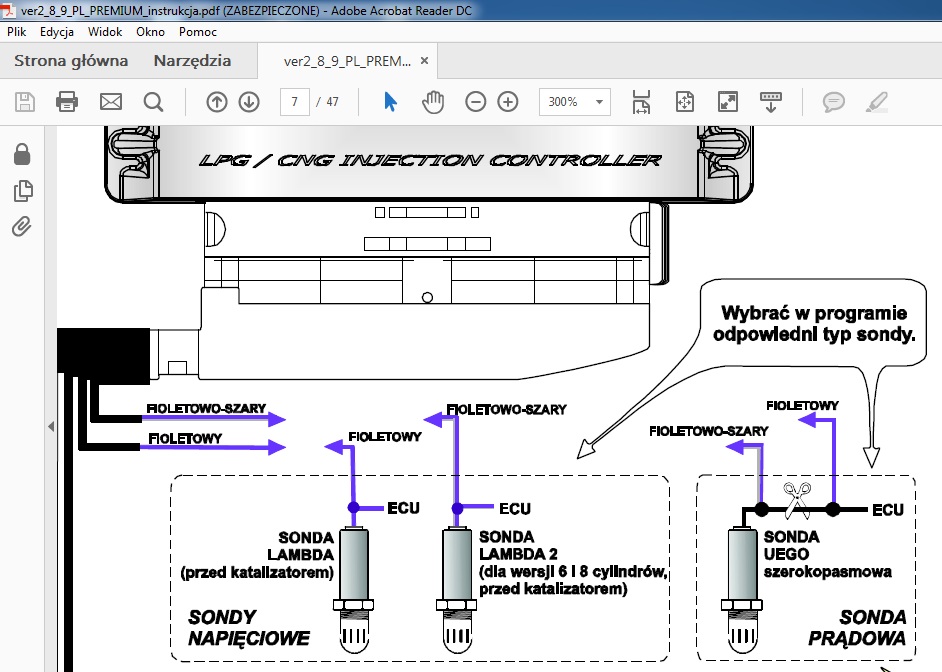This screenshot has width=942, height=672.
Task: Click the security lock icon in sidebar
Action: pos(22,154)
